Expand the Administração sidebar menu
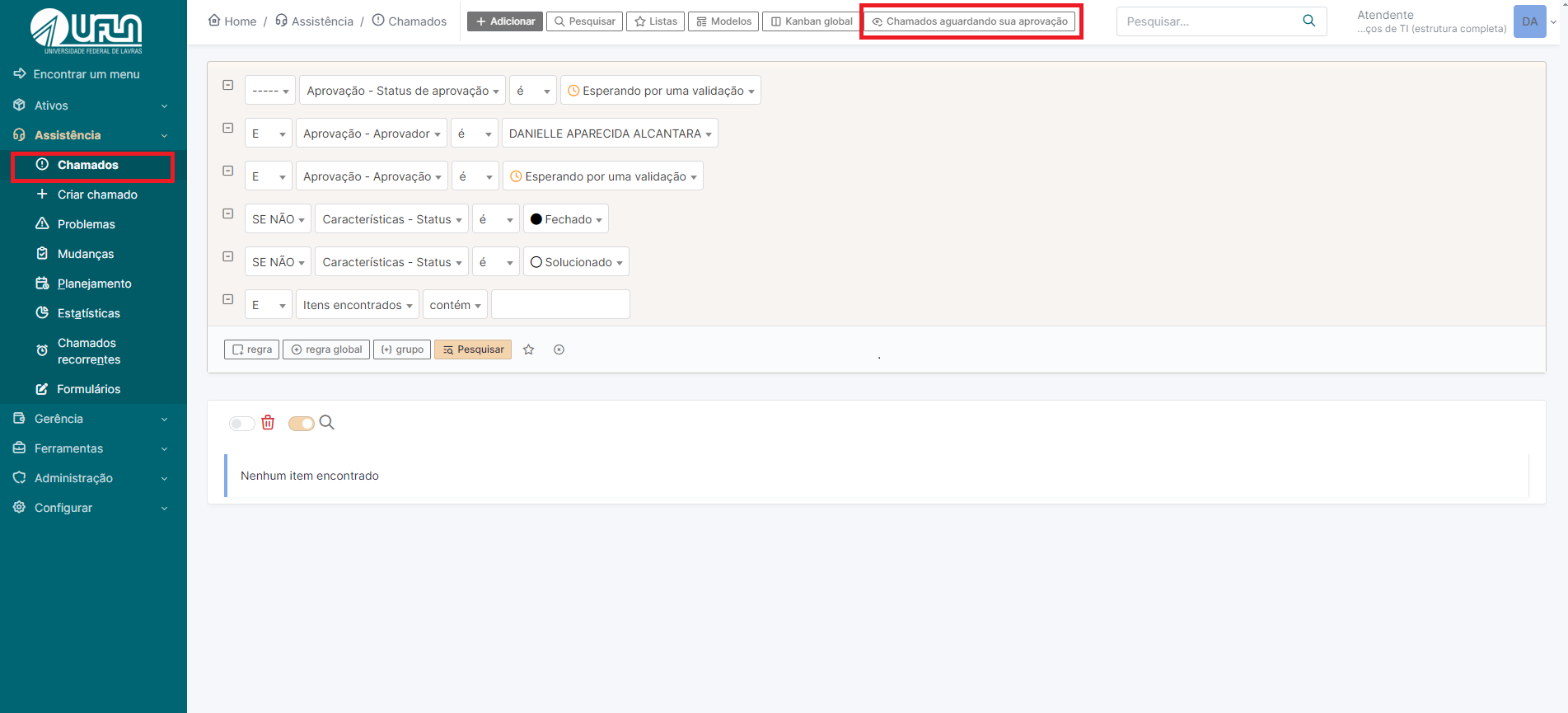The image size is (1568, 713). tap(93, 478)
